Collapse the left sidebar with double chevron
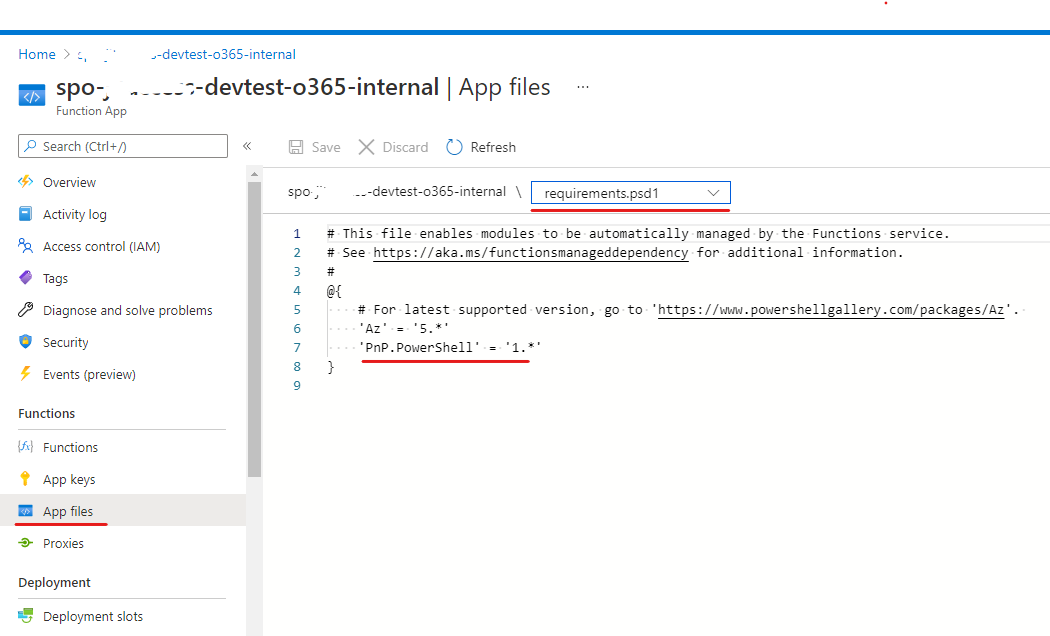1050x636 pixels. pyautogui.click(x=247, y=146)
